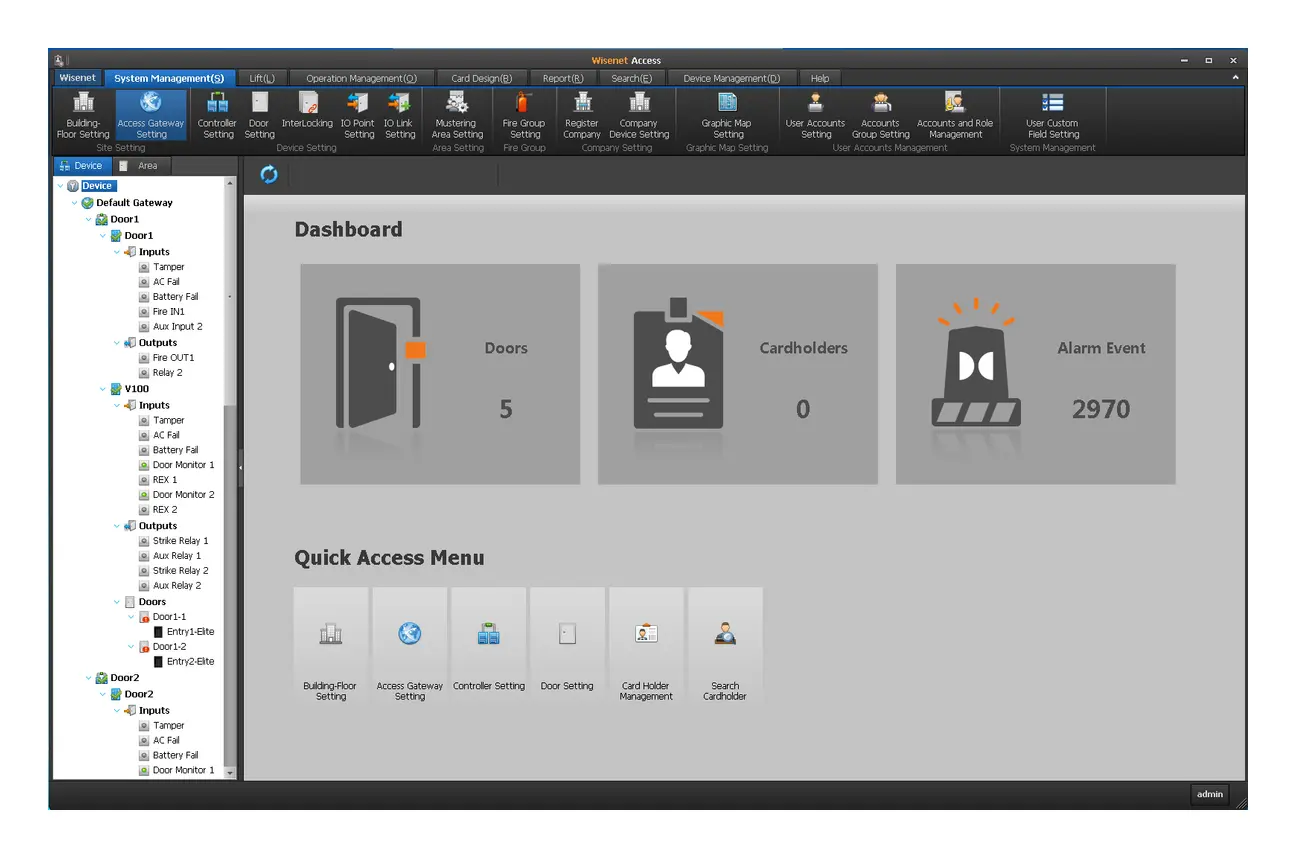Viewport: 1296px width, 858px height.
Task: Open the Card Holder Management tile
Action: (x=646, y=647)
